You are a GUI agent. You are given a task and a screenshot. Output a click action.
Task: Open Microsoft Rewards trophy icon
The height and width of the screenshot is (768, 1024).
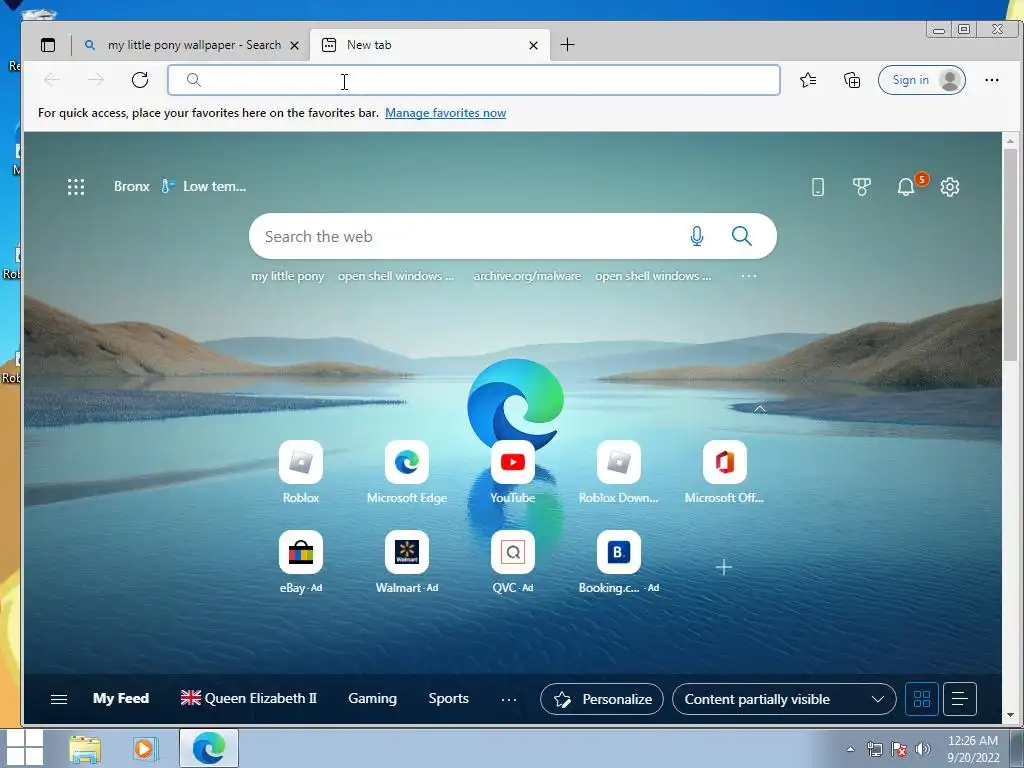tap(861, 187)
